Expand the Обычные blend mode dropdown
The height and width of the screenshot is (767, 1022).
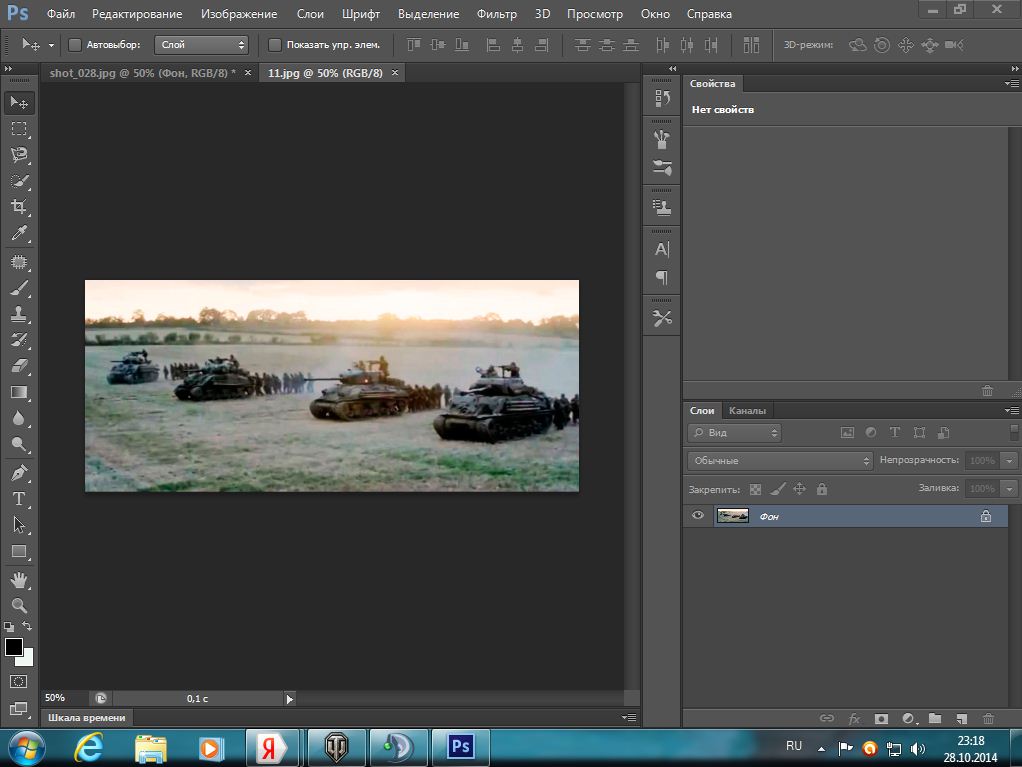(780, 461)
